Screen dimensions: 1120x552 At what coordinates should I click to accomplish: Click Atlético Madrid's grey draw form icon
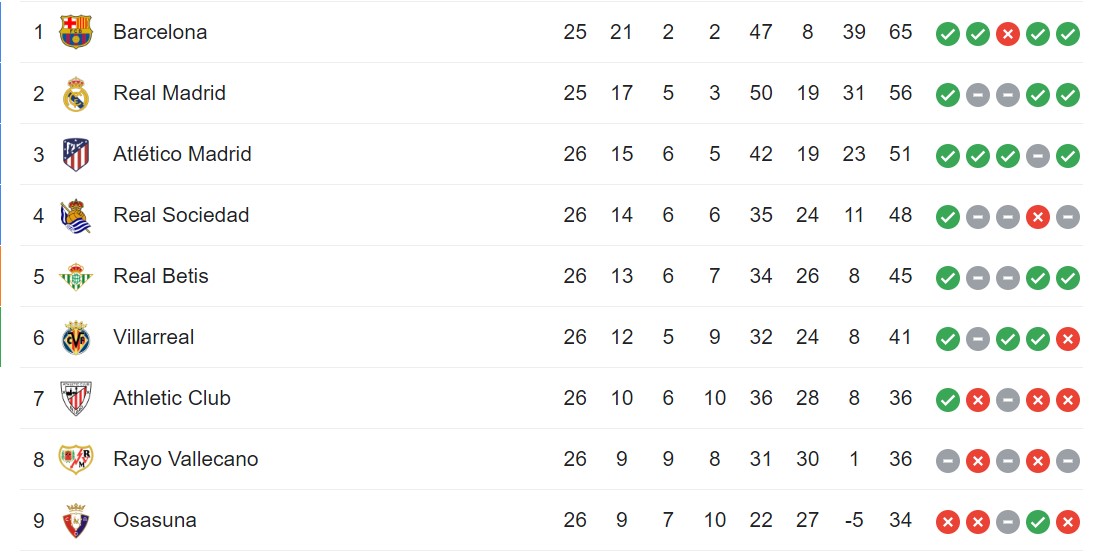pyautogui.click(x=1038, y=156)
